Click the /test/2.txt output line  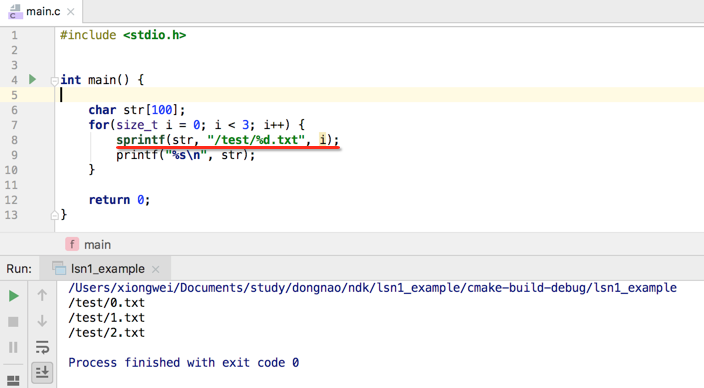106,333
